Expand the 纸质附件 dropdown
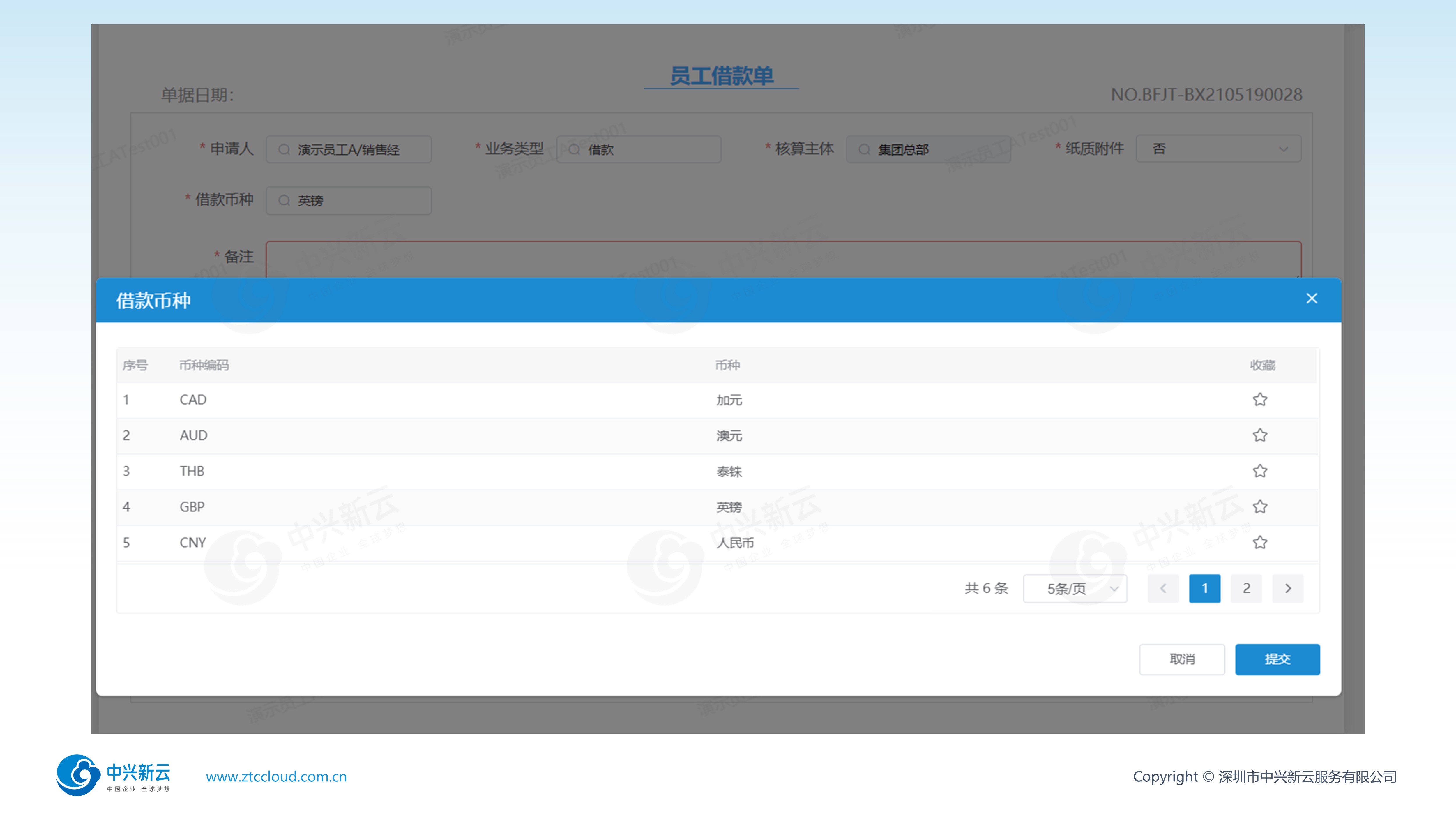The width and height of the screenshot is (1456, 819). tap(1218, 149)
